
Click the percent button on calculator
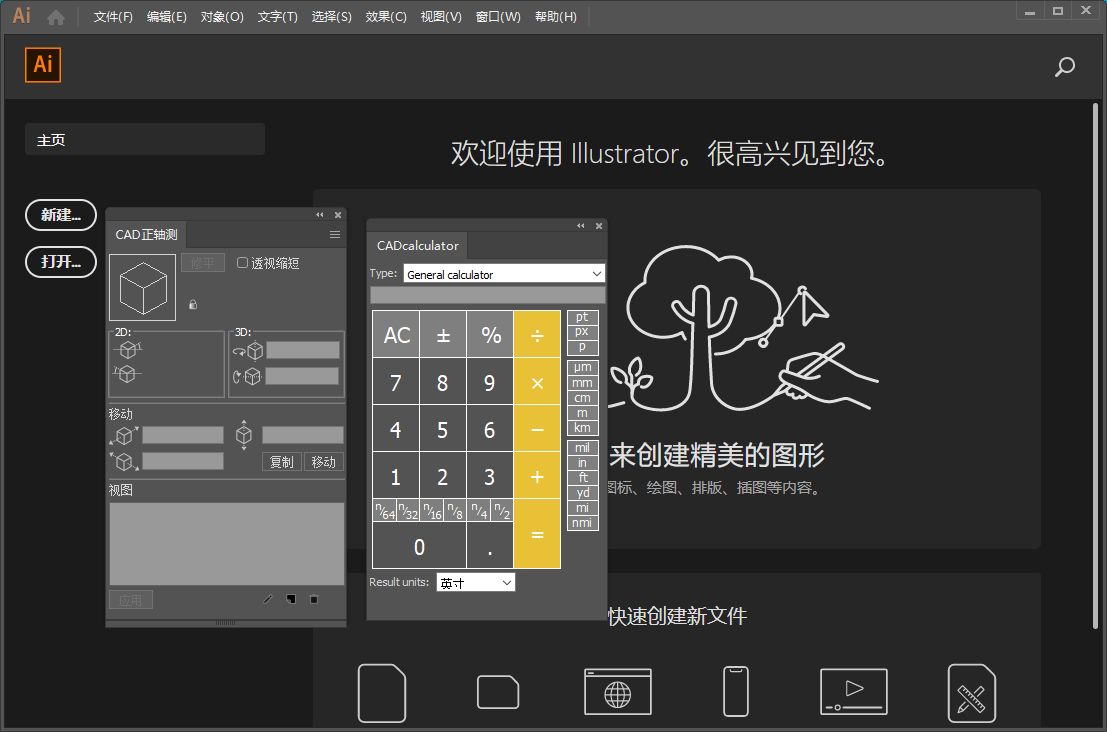click(x=490, y=335)
